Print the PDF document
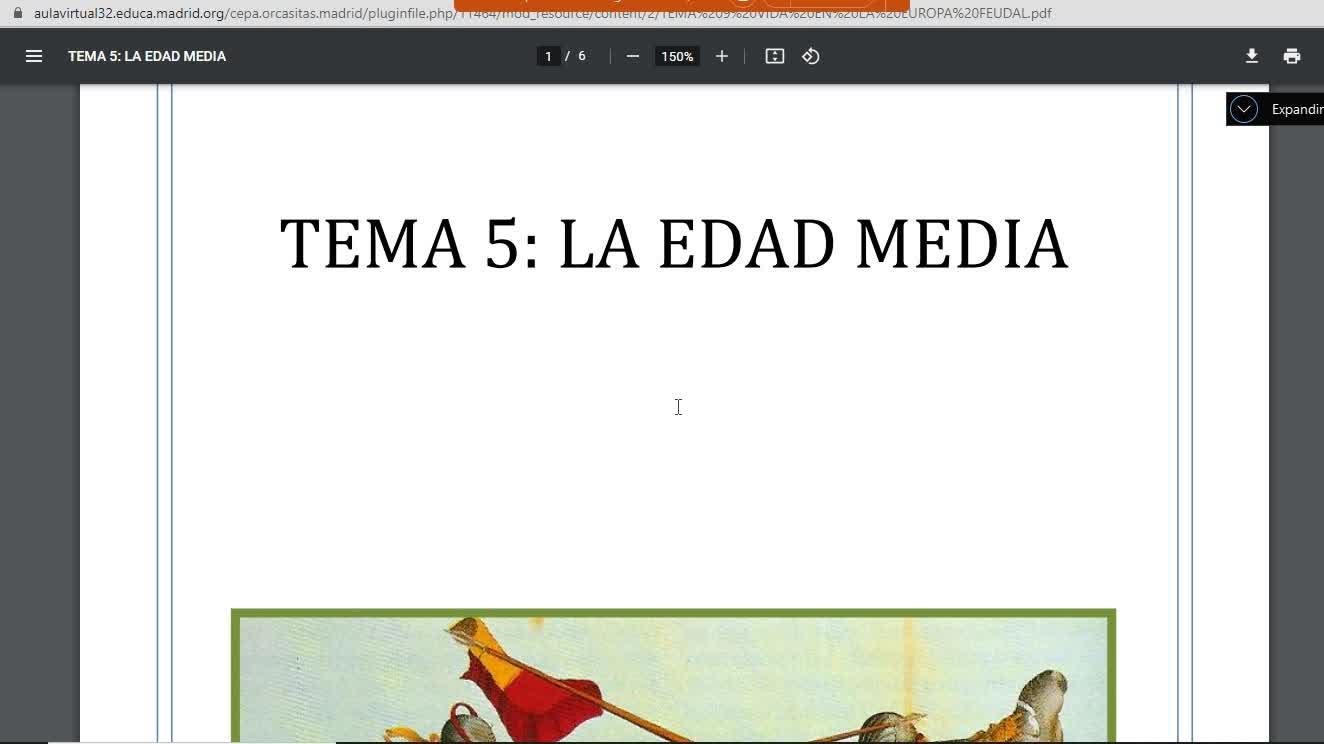 tap(1292, 56)
